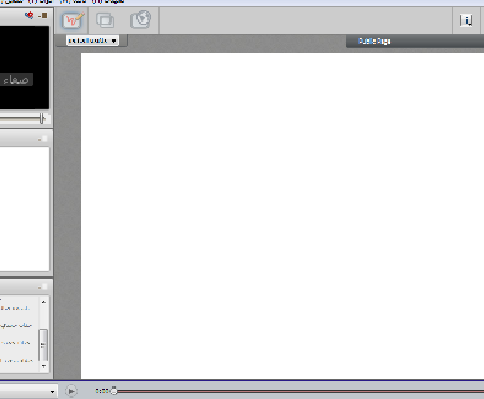Click the information icon in the top toolbar

coord(466,21)
